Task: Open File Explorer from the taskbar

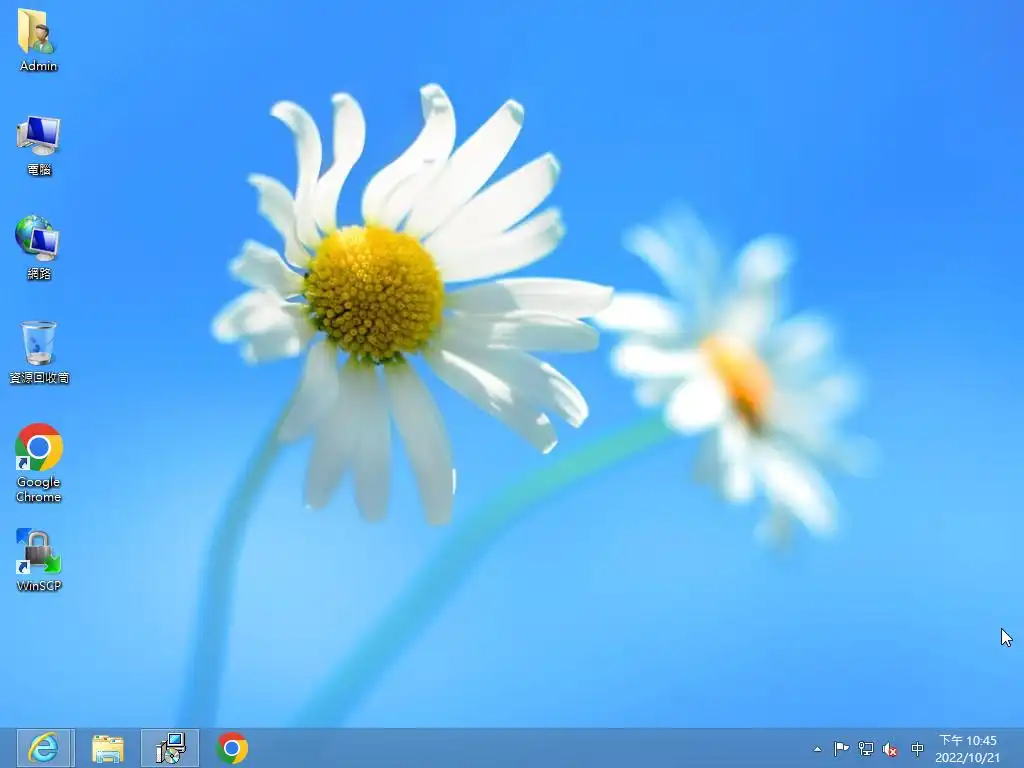Action: coord(108,748)
